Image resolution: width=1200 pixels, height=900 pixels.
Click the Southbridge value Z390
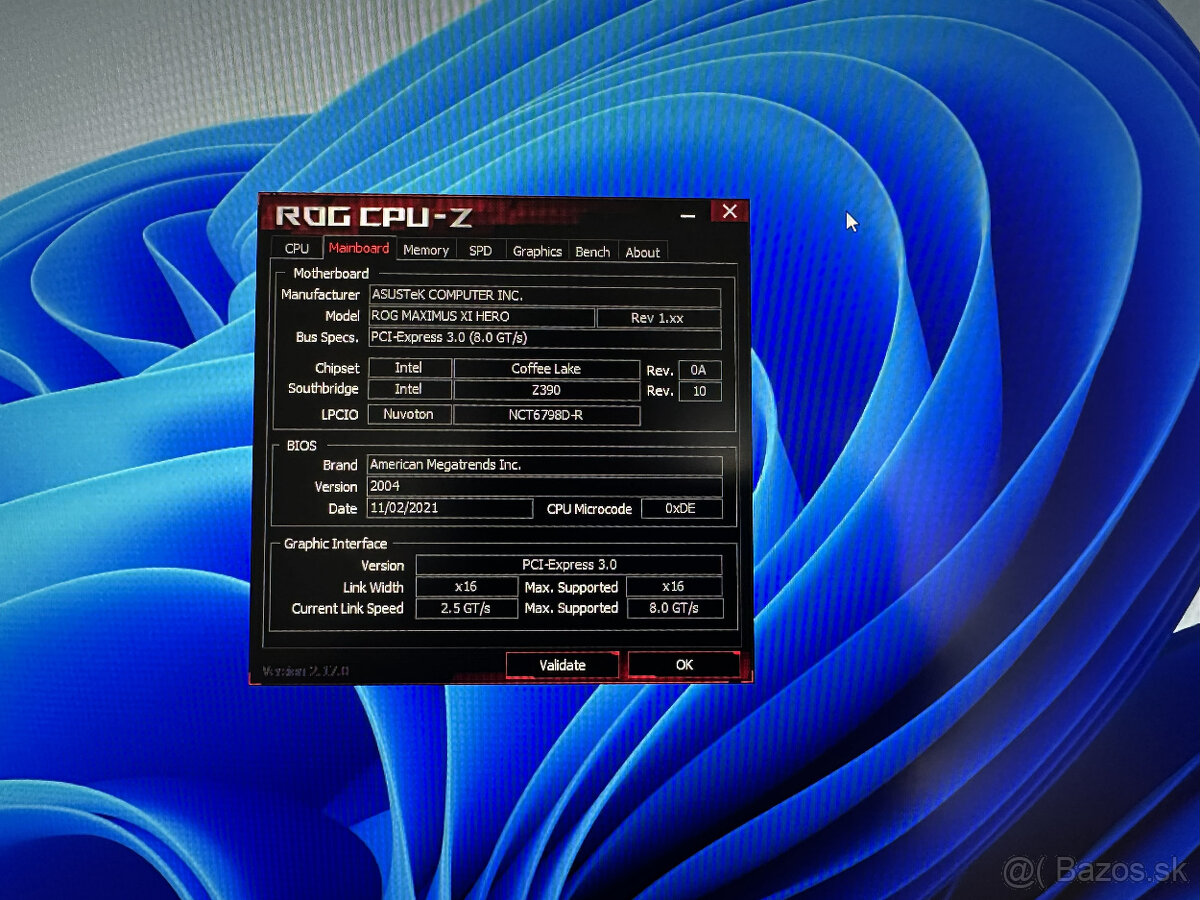(545, 389)
